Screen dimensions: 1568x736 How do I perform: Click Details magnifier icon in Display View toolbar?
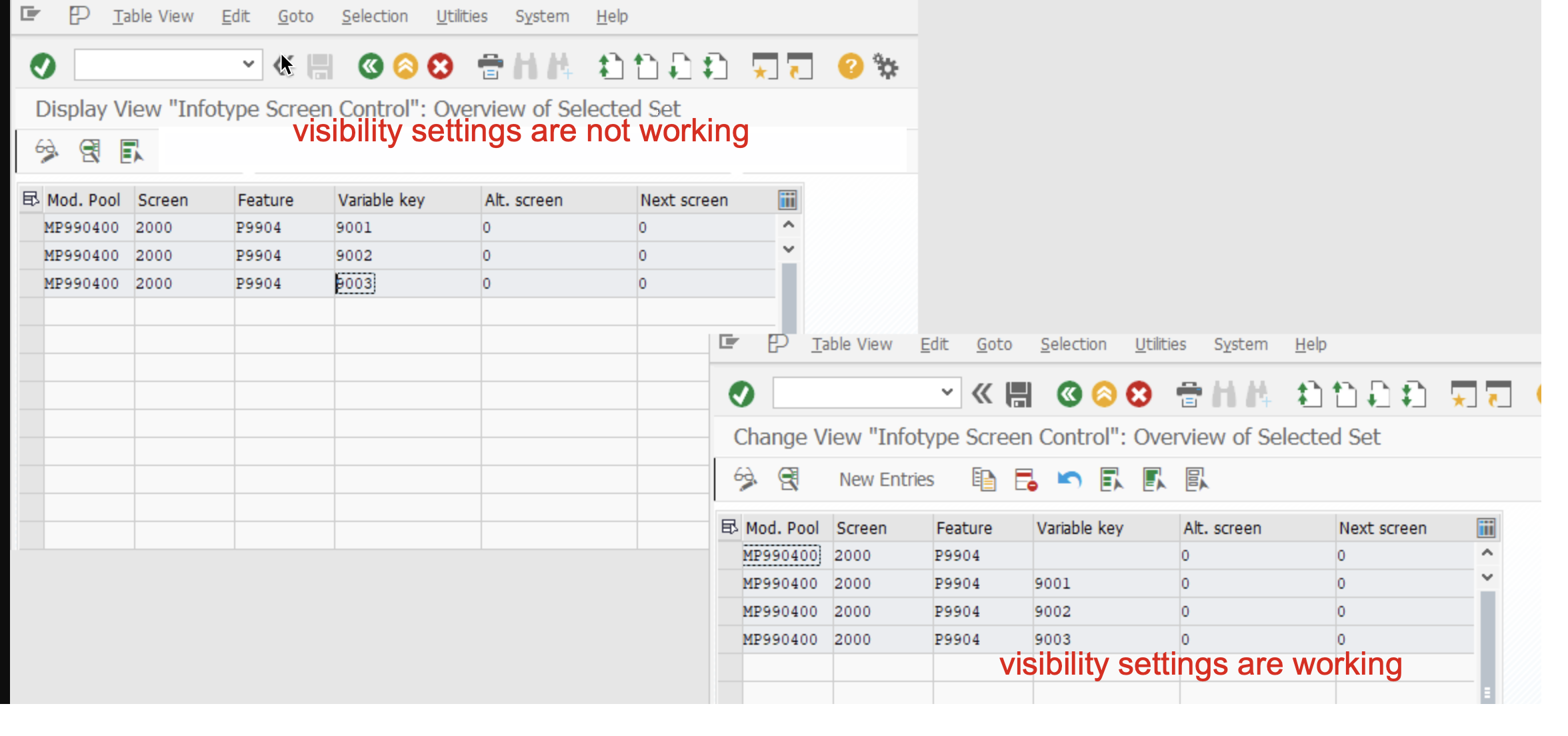[x=89, y=151]
